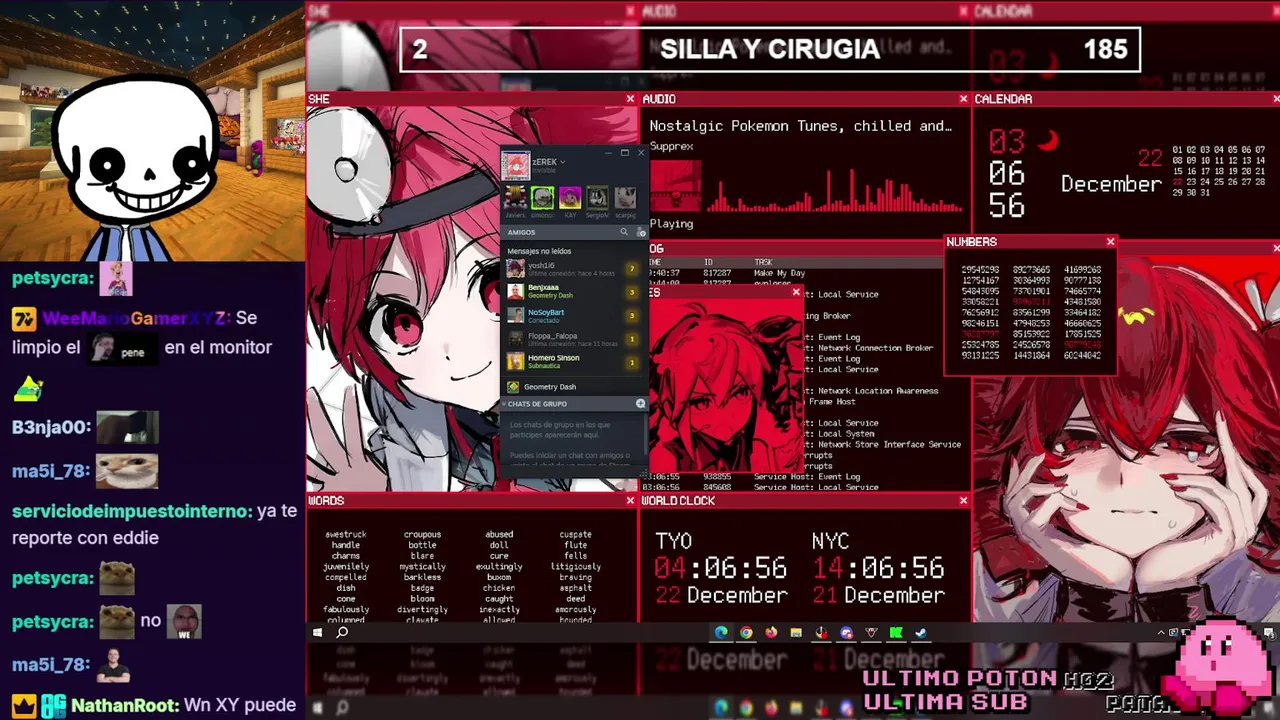Click the audio visualizer bars

[x=835, y=190]
